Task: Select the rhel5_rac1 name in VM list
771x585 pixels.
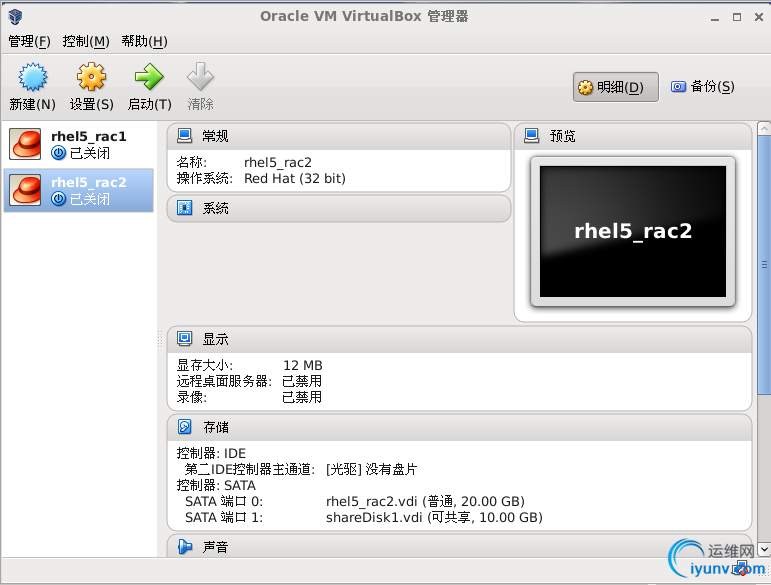Action: tap(89, 136)
